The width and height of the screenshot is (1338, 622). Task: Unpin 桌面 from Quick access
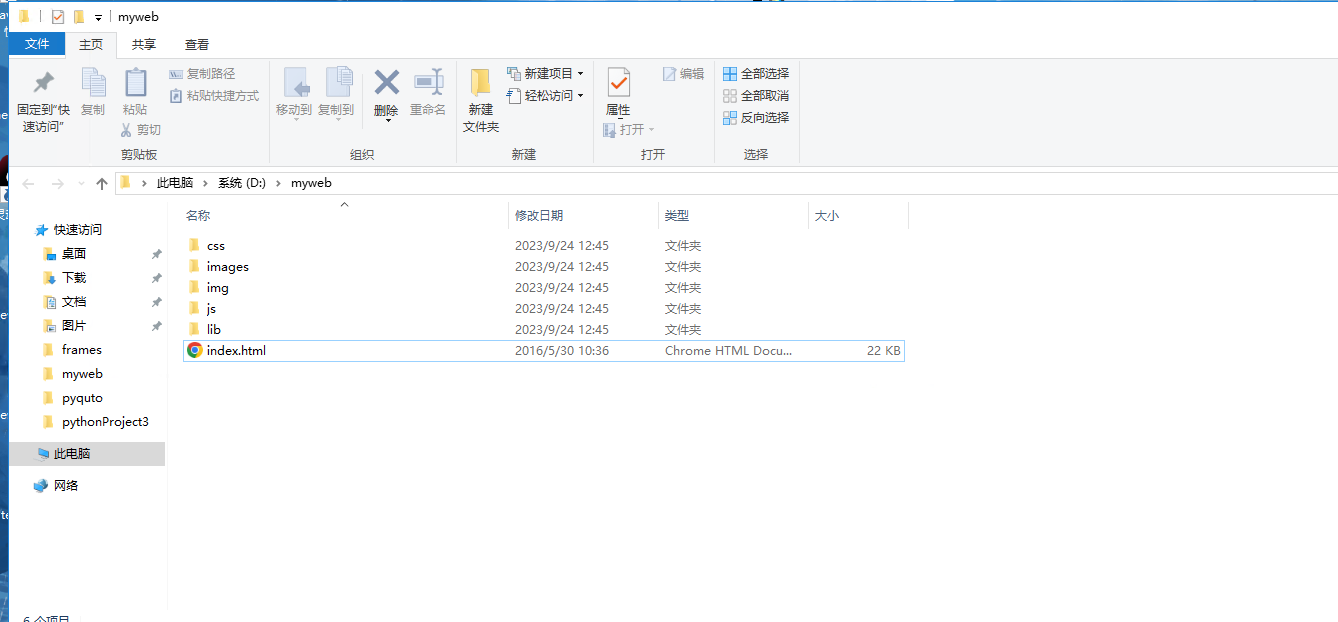[x=156, y=253]
